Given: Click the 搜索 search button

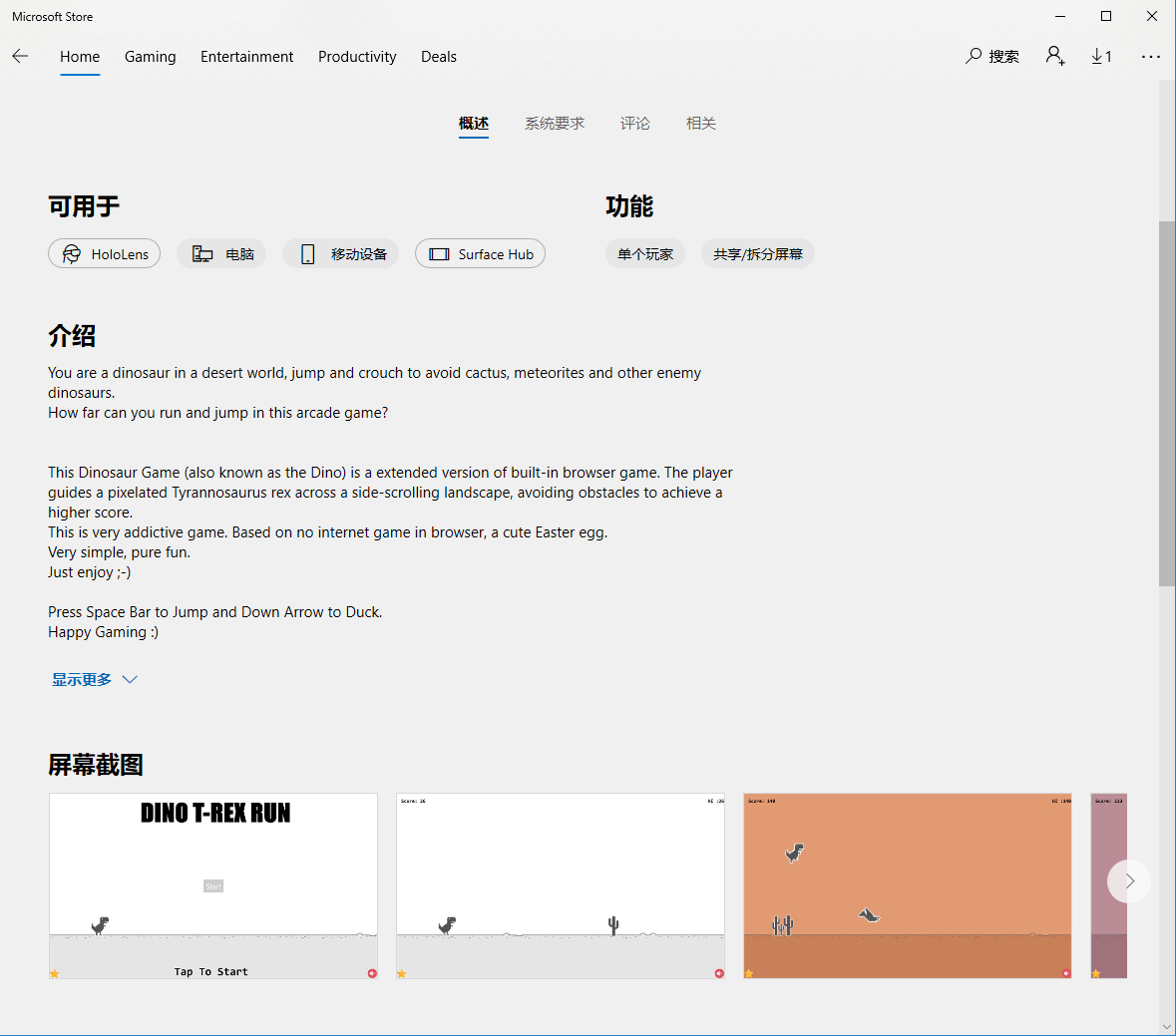Looking at the screenshot, I should [x=992, y=56].
